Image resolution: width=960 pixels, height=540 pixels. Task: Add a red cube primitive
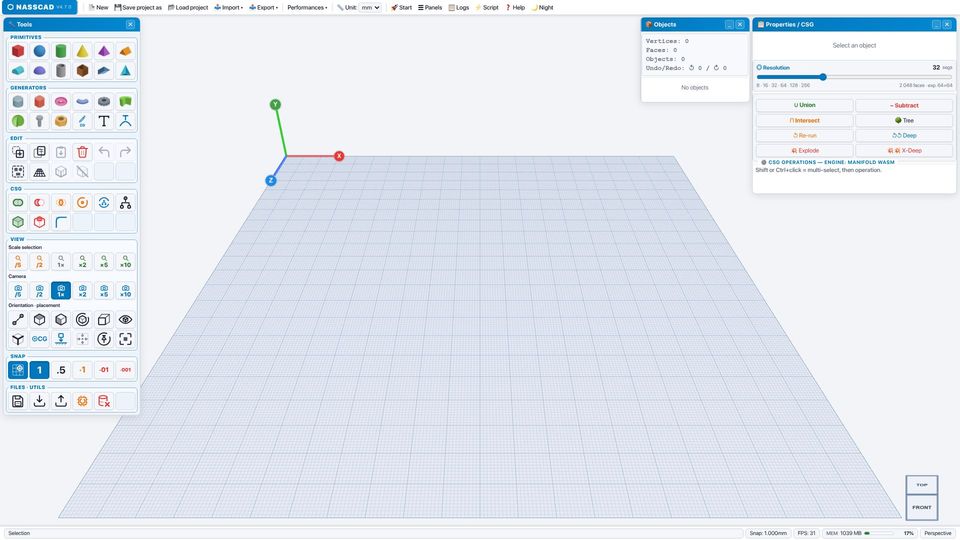[x=18, y=51]
